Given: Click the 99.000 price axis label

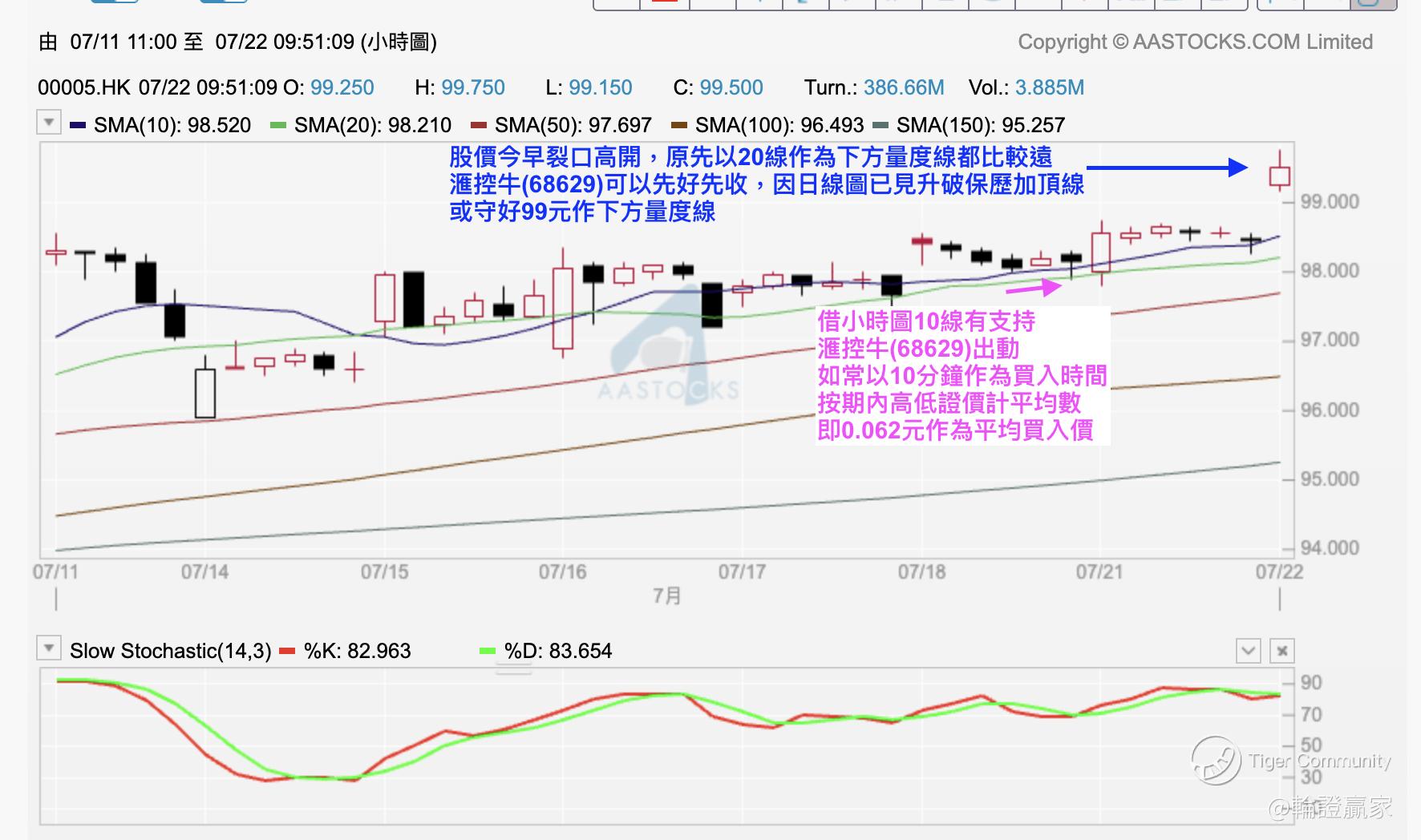Looking at the screenshot, I should (1330, 201).
